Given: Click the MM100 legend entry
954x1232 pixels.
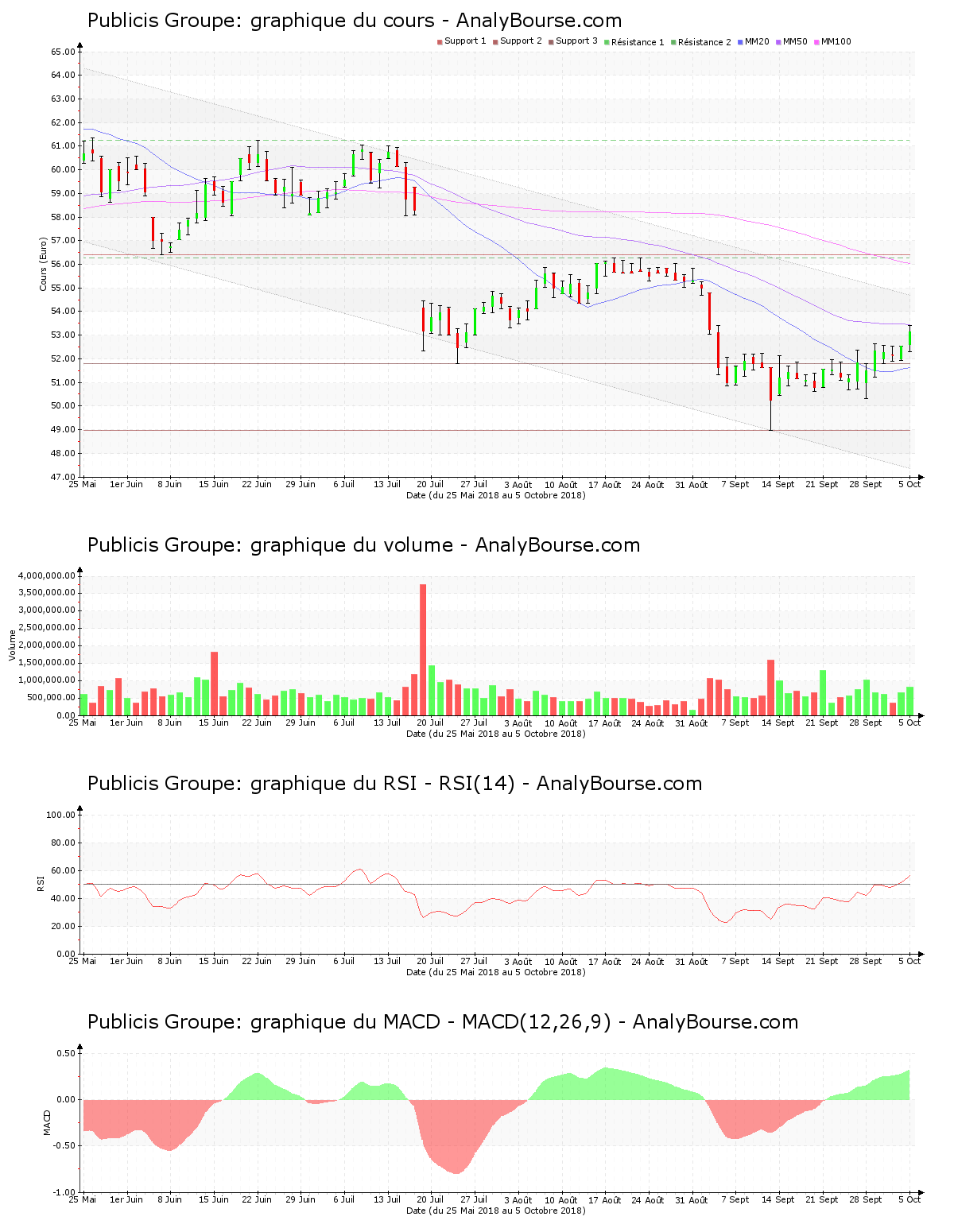Looking at the screenshot, I should tap(832, 41).
